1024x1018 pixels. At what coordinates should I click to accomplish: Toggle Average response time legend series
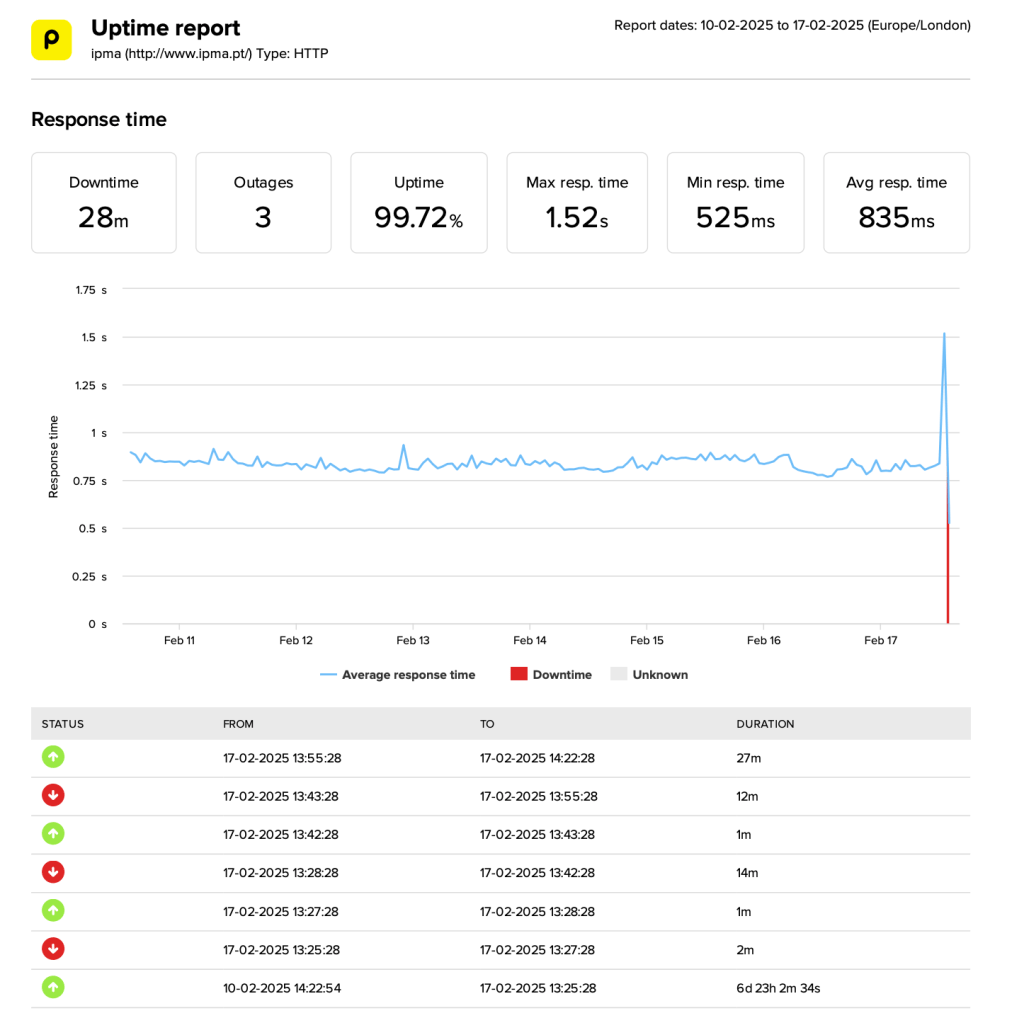click(398, 675)
